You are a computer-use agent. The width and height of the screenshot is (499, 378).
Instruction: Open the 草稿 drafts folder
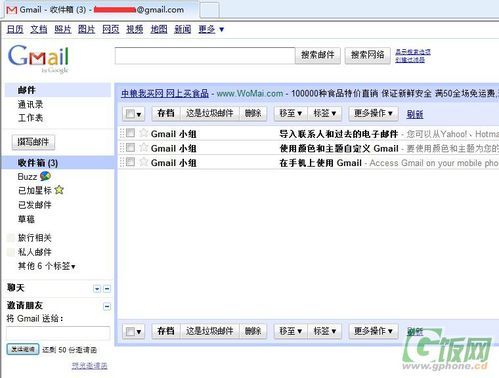tap(26, 219)
